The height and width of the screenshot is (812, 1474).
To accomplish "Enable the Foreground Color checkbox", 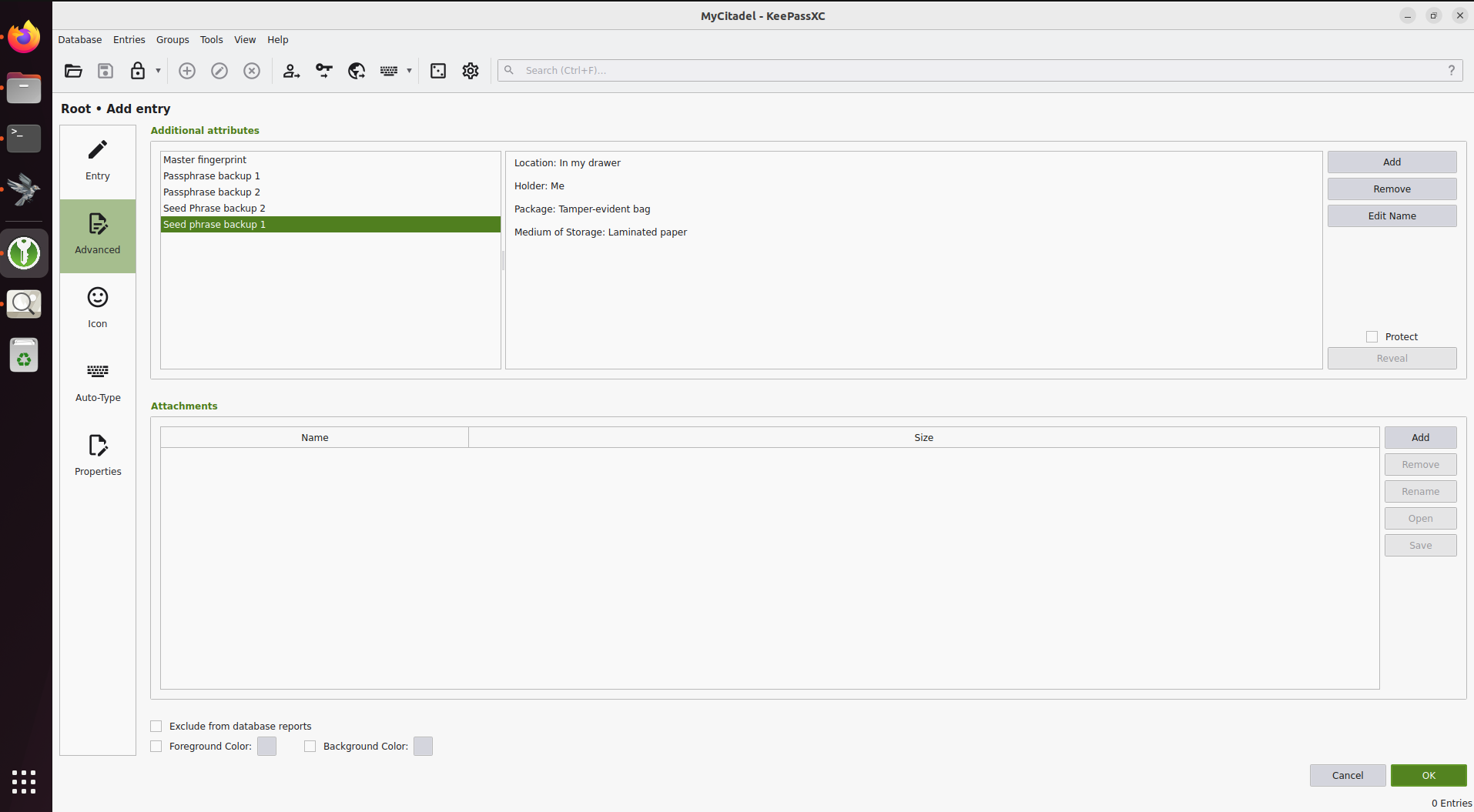I will tap(156, 746).
